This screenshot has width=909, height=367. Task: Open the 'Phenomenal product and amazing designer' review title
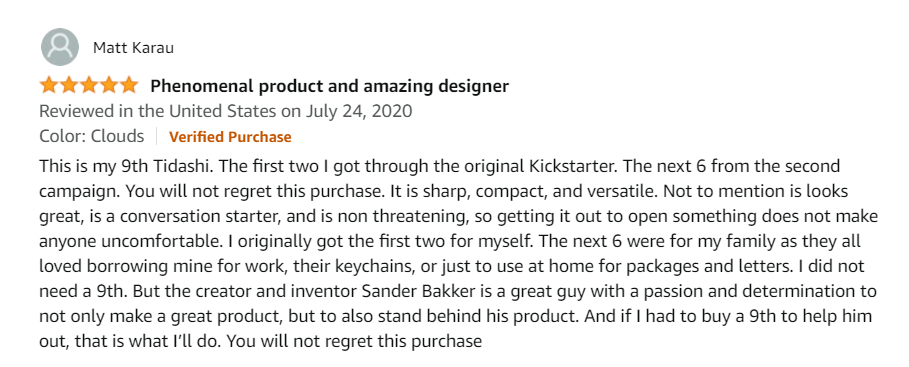(x=329, y=86)
